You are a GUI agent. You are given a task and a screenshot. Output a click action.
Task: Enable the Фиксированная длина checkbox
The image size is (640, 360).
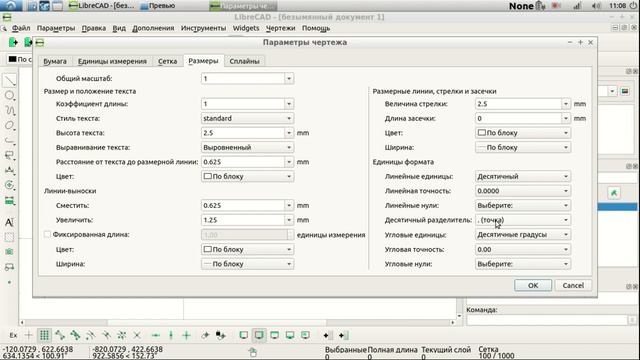click(47, 234)
